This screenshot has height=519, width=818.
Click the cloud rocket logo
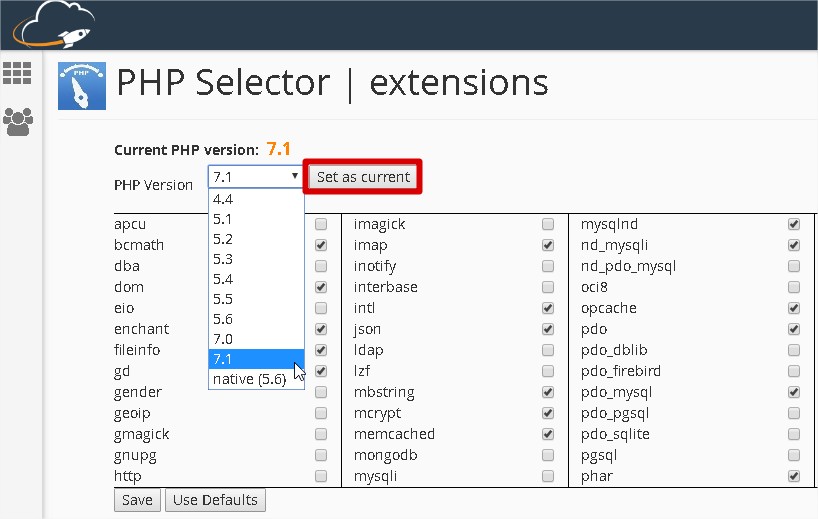coord(53,25)
